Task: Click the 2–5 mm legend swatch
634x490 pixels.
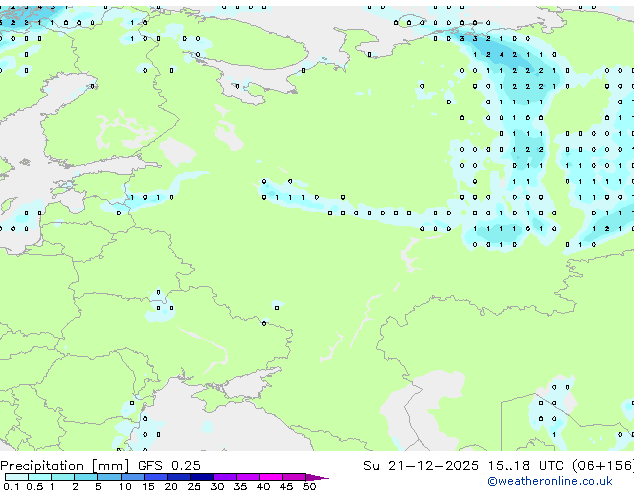Action: pyautogui.click(x=86, y=477)
